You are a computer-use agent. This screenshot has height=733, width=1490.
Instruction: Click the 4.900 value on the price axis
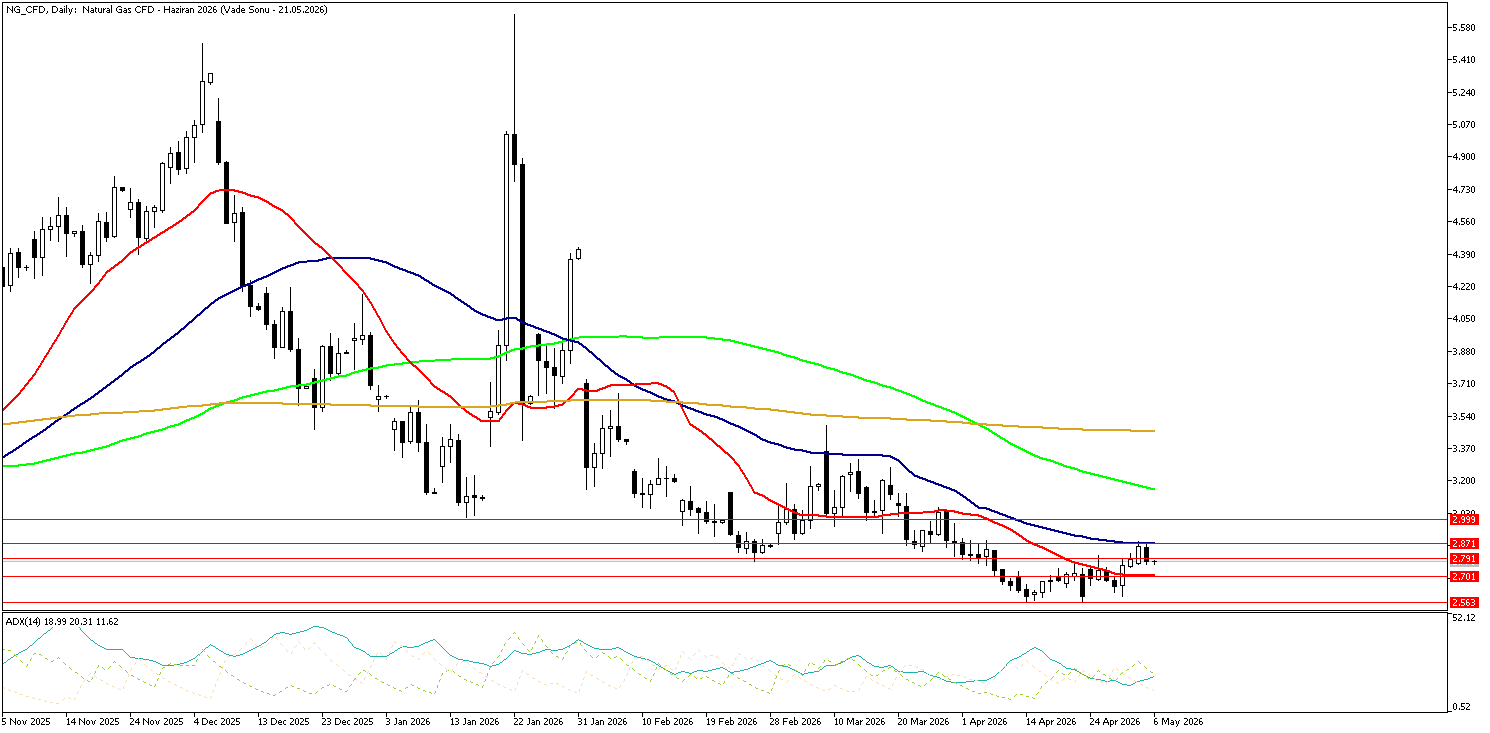click(x=1466, y=157)
